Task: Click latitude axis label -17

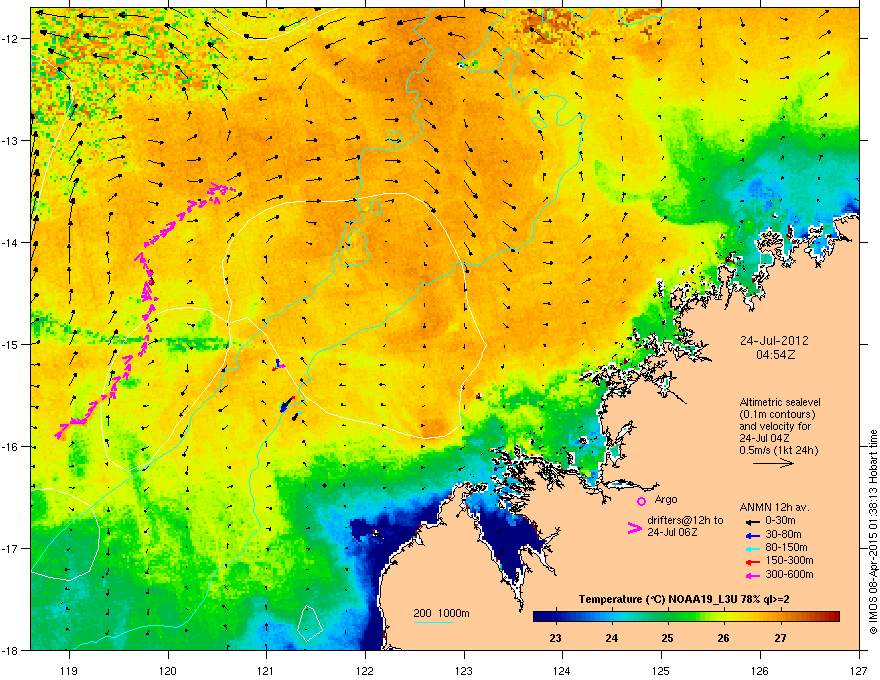Action: tap(11, 548)
